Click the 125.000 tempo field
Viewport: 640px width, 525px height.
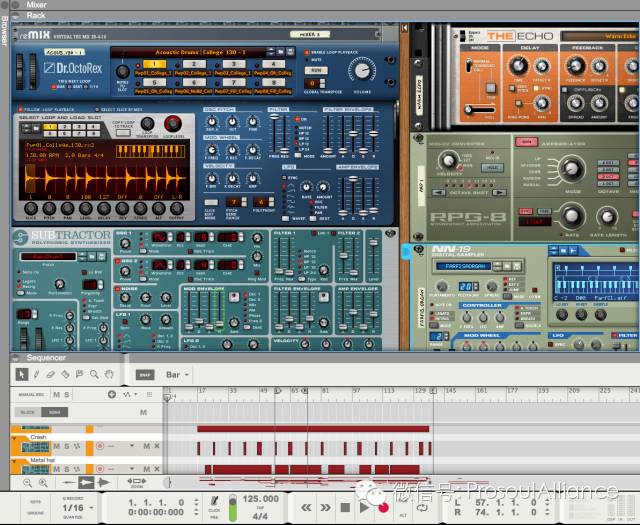(259, 498)
